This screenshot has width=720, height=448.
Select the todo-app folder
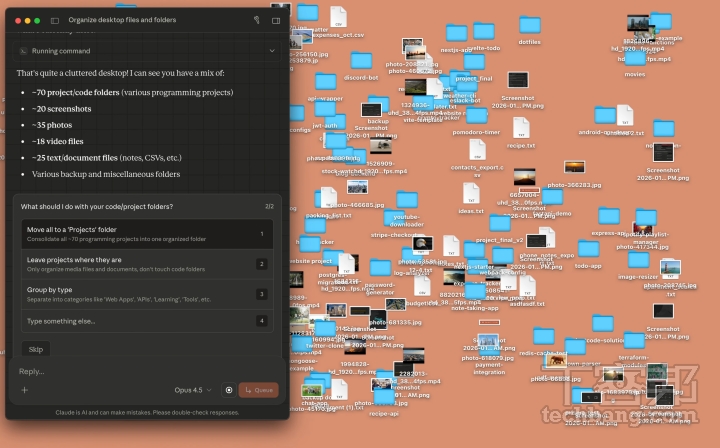[x=588, y=249]
